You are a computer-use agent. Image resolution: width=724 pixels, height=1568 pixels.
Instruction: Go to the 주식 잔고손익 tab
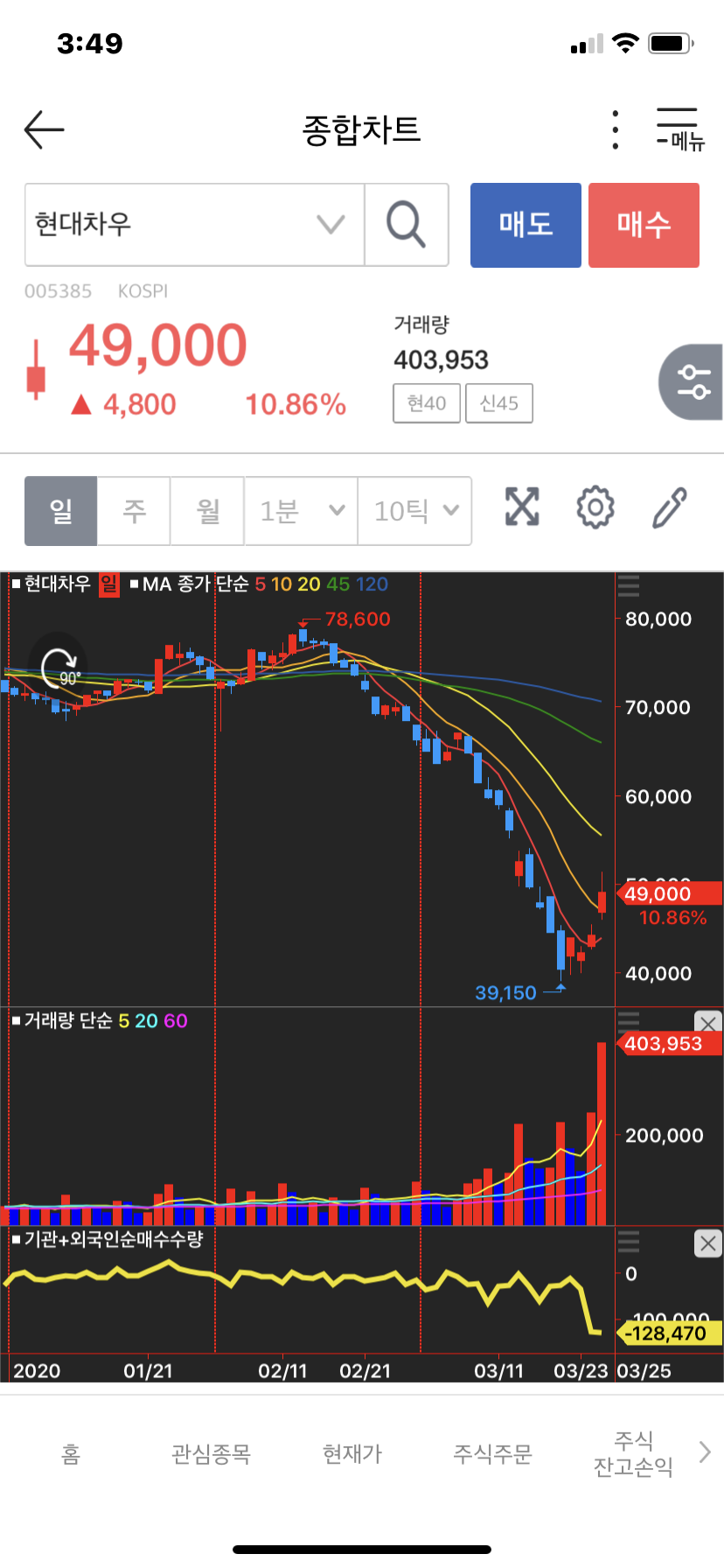pyautogui.click(x=633, y=1453)
